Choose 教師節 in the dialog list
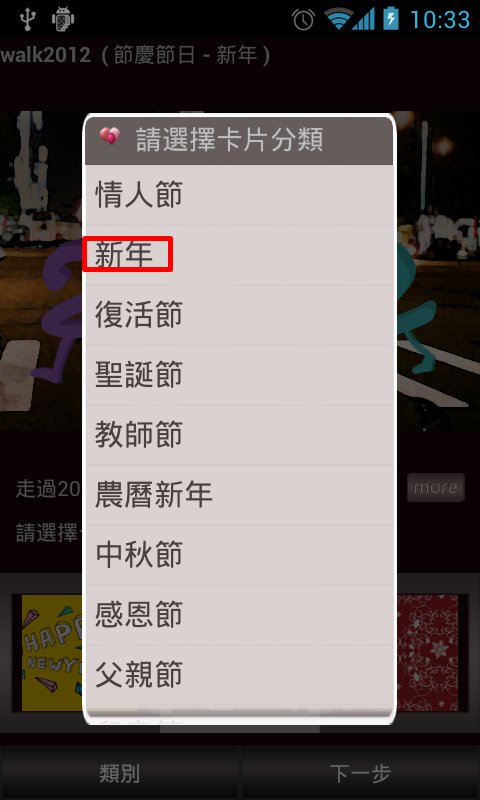 pos(239,434)
